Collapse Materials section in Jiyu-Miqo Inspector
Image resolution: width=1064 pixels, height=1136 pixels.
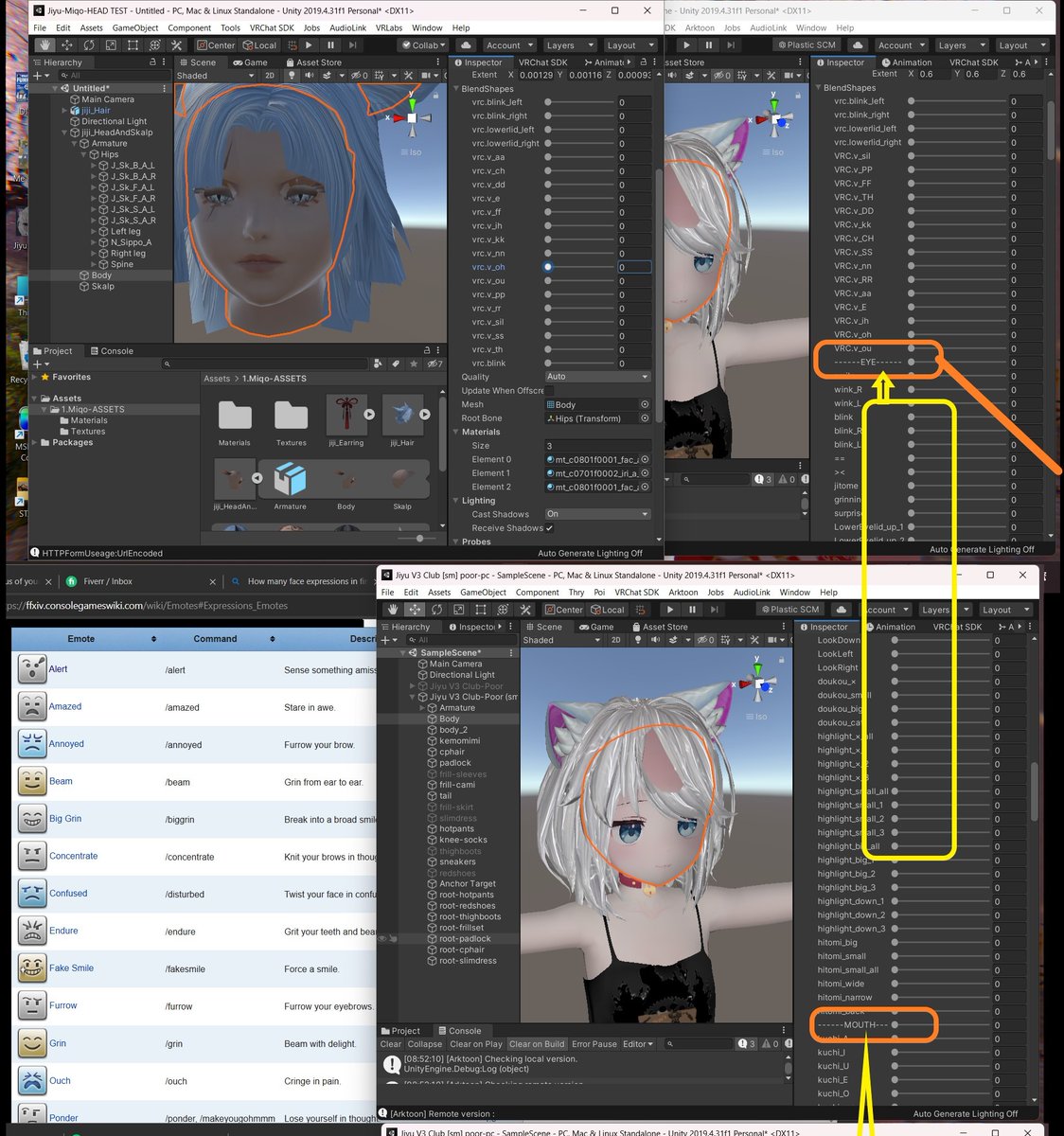pos(455,432)
